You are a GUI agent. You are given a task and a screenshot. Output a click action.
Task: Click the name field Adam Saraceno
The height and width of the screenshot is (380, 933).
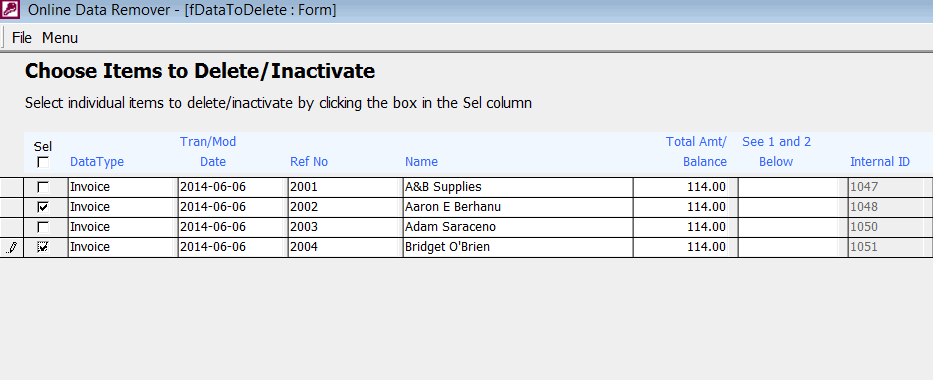click(518, 227)
